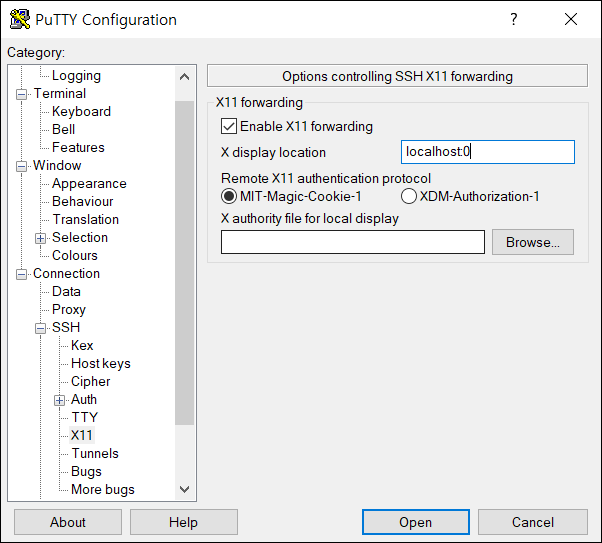602x543 pixels.
Task: Browse for X authority file
Action: click(x=533, y=242)
